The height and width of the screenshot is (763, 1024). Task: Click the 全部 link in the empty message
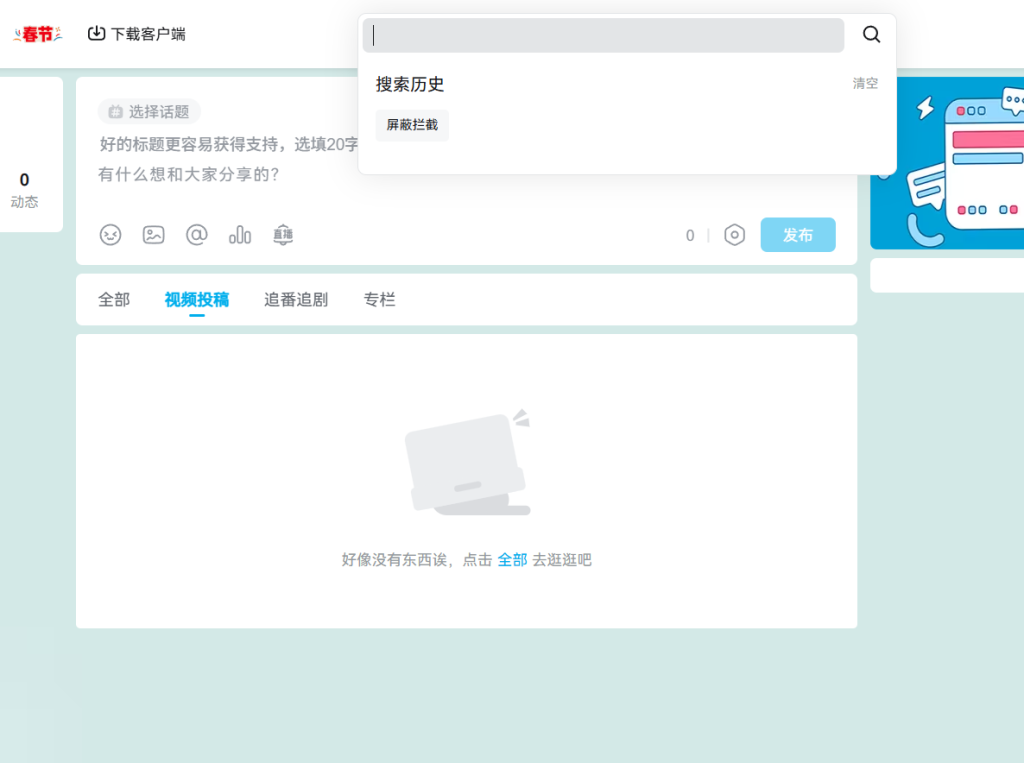pyautogui.click(x=512, y=560)
